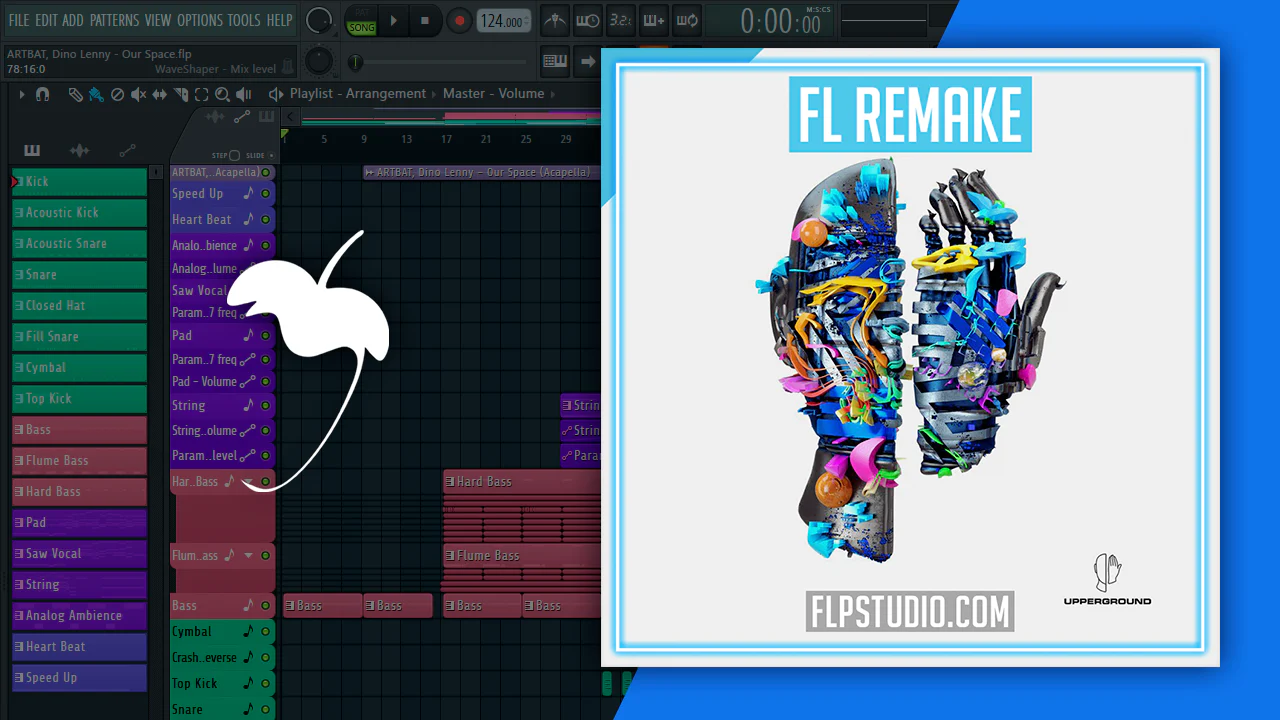
Task: Select the Saw Vocal pattern in picker
Action: pyautogui.click(x=80, y=554)
